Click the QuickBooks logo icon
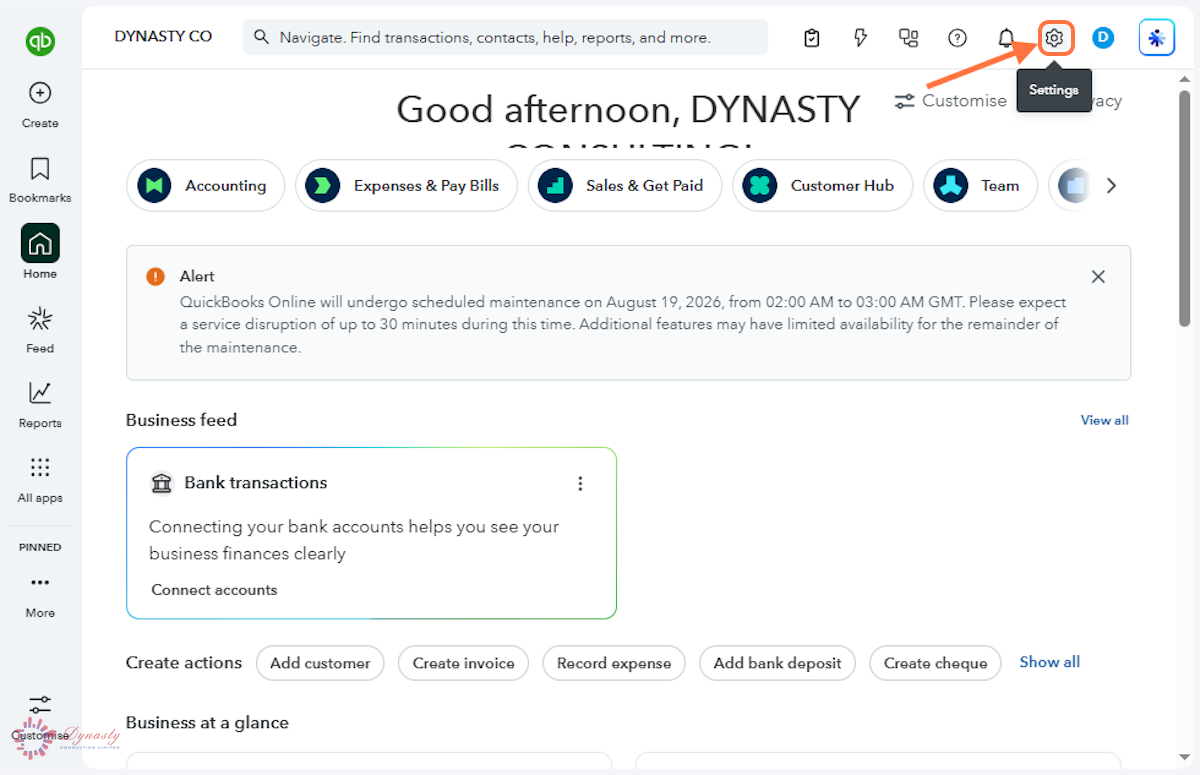Screen dimensions: 1200x775 pyautogui.click(x=40, y=41)
